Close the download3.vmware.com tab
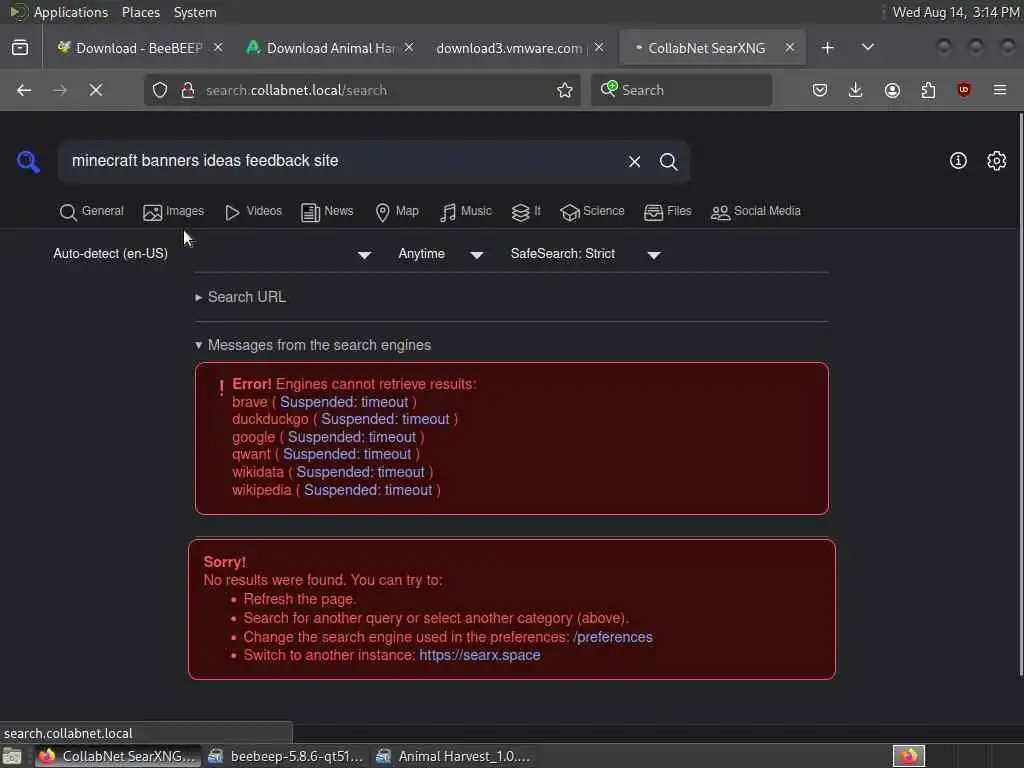 (599, 48)
